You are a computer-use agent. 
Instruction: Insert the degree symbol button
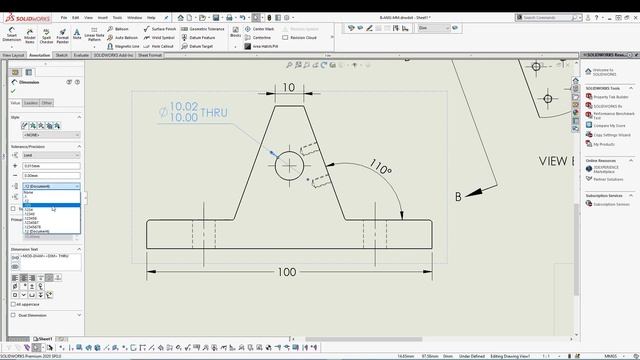click(24, 286)
